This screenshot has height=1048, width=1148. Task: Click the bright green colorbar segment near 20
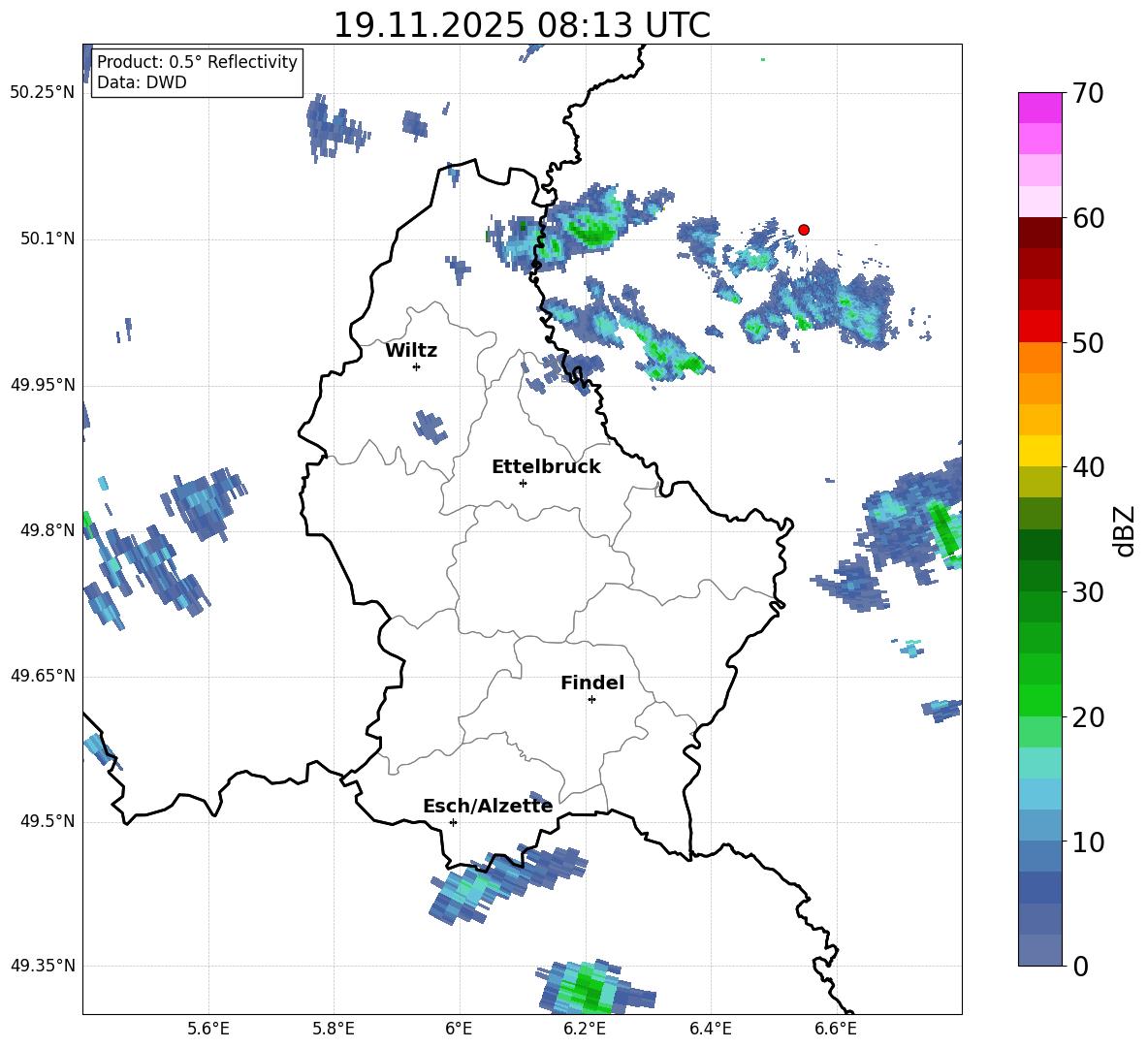pos(1039,700)
